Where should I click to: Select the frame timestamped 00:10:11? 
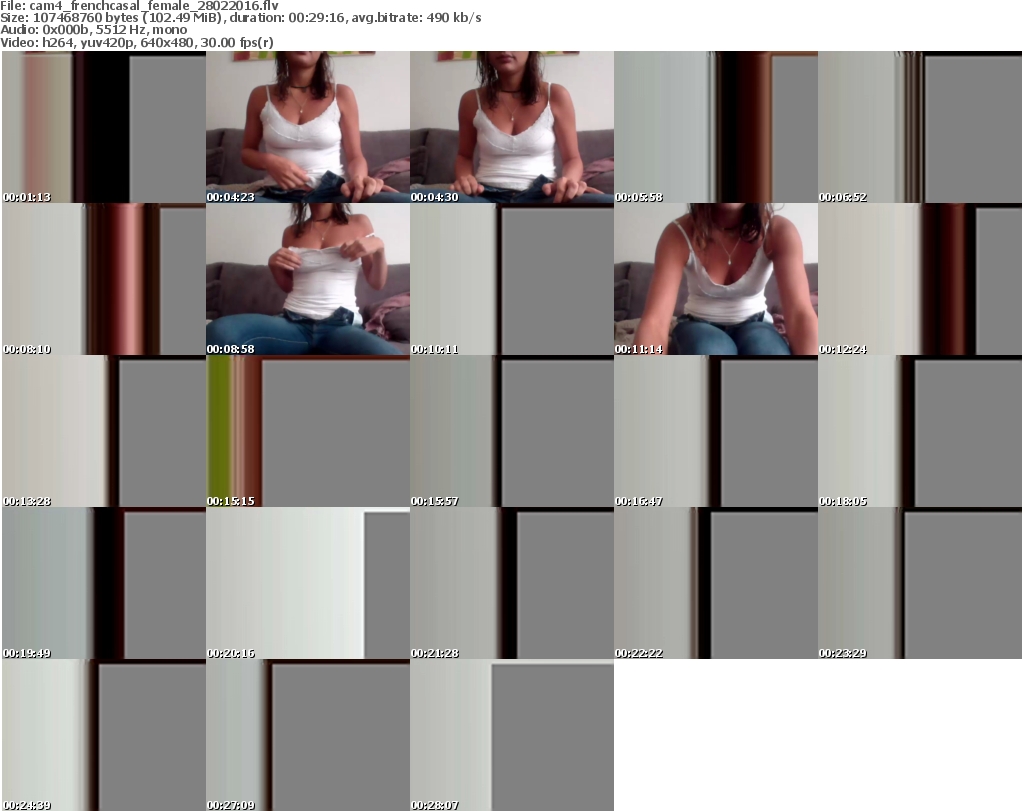tap(512, 279)
